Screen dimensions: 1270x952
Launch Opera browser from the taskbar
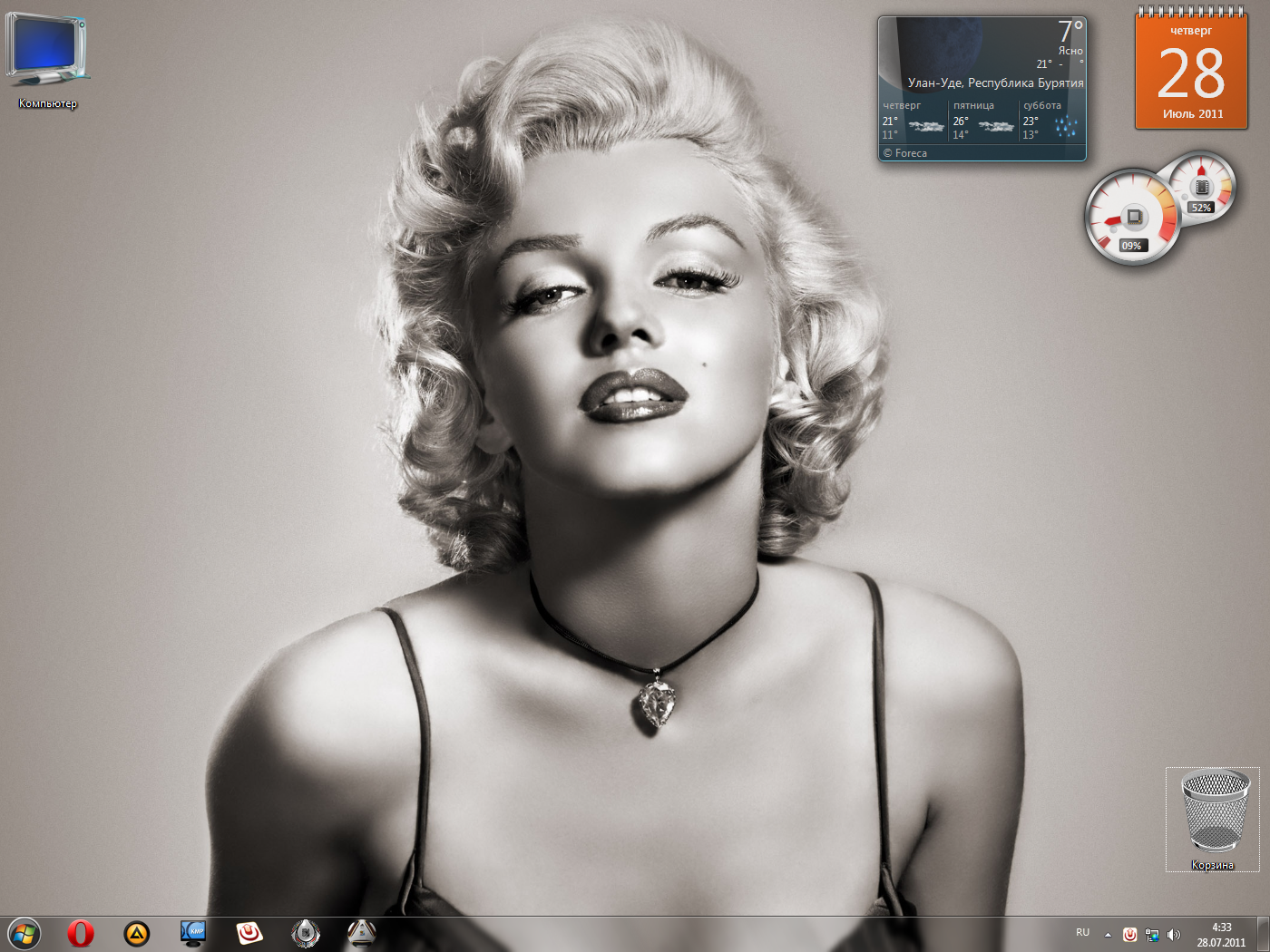coord(81,933)
